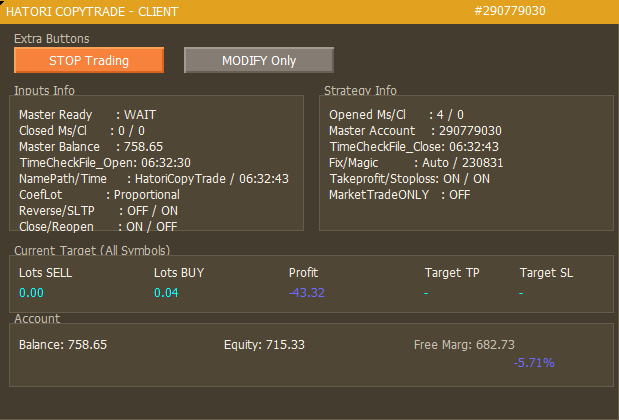Click the TimeCheckFile_Close 06:32:43 row
This screenshot has height=420, width=619.
(x=414, y=147)
